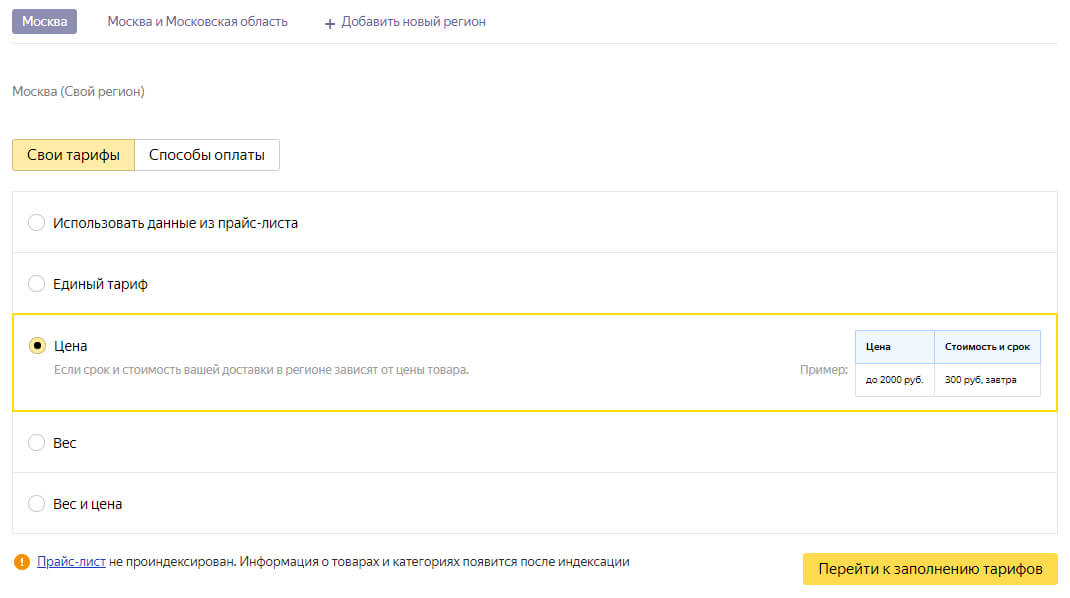Click the orange warning exclamation icon
This screenshot has width=1070, height=598.
pyautogui.click(x=22, y=562)
